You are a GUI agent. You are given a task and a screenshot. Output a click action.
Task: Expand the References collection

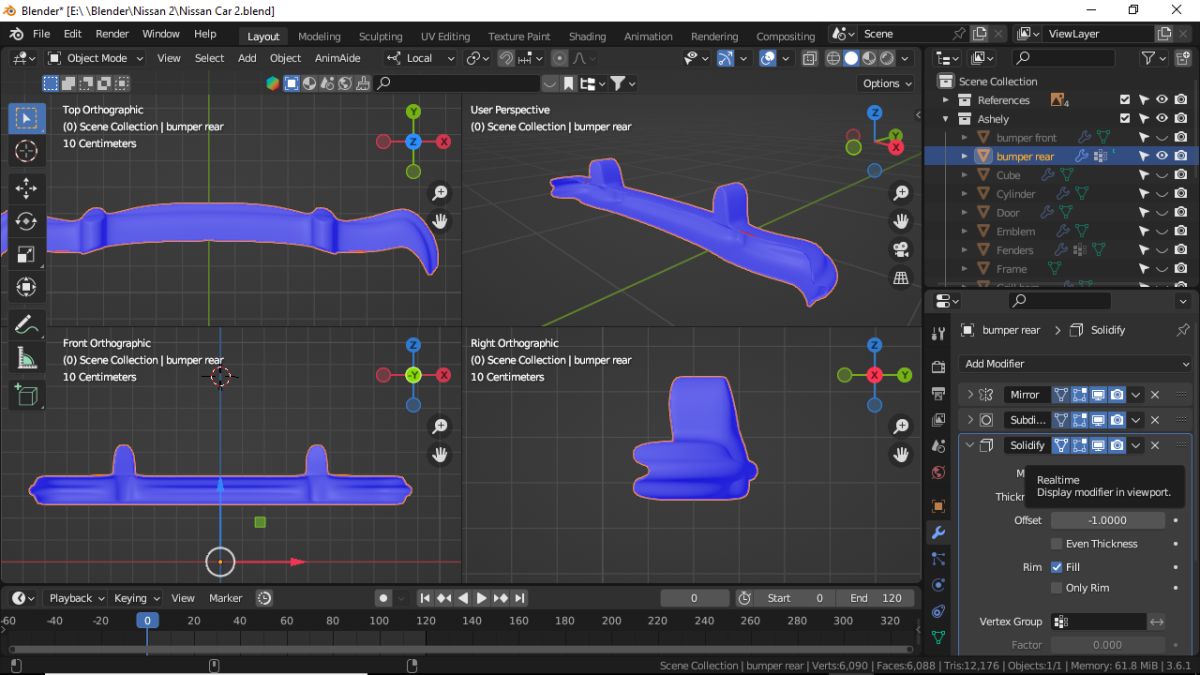click(946, 100)
